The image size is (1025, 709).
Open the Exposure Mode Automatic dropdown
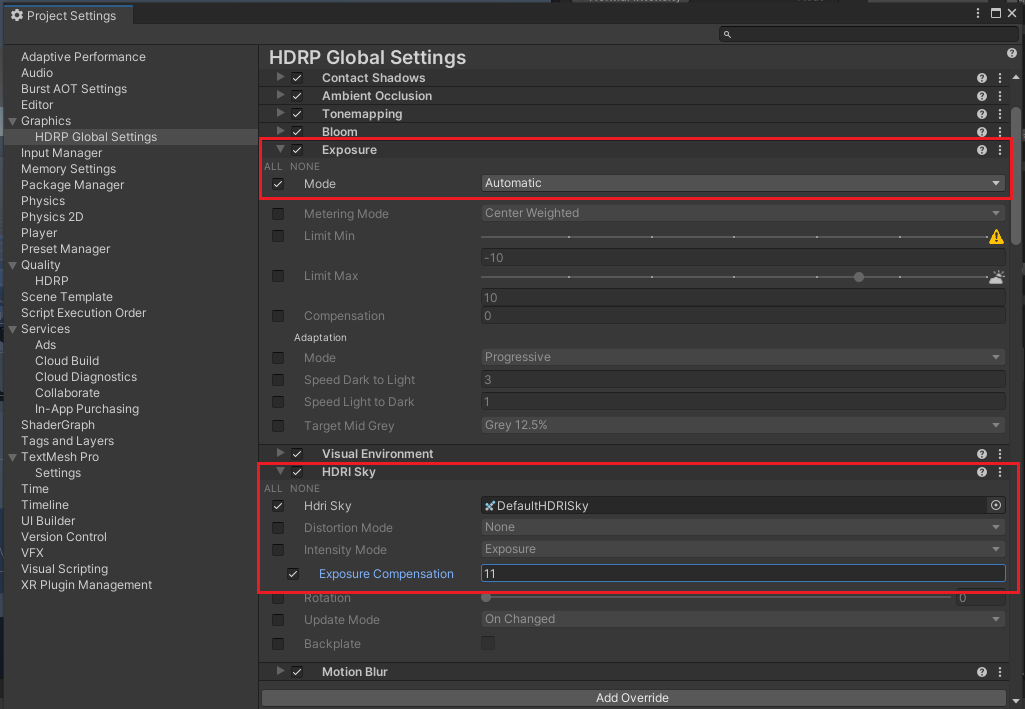click(x=743, y=184)
